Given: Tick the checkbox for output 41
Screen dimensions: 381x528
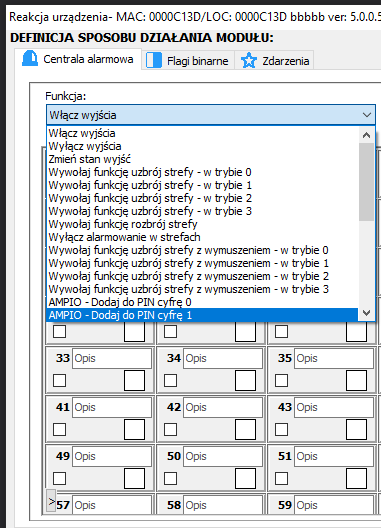Looking at the screenshot, I should [x=60, y=430].
